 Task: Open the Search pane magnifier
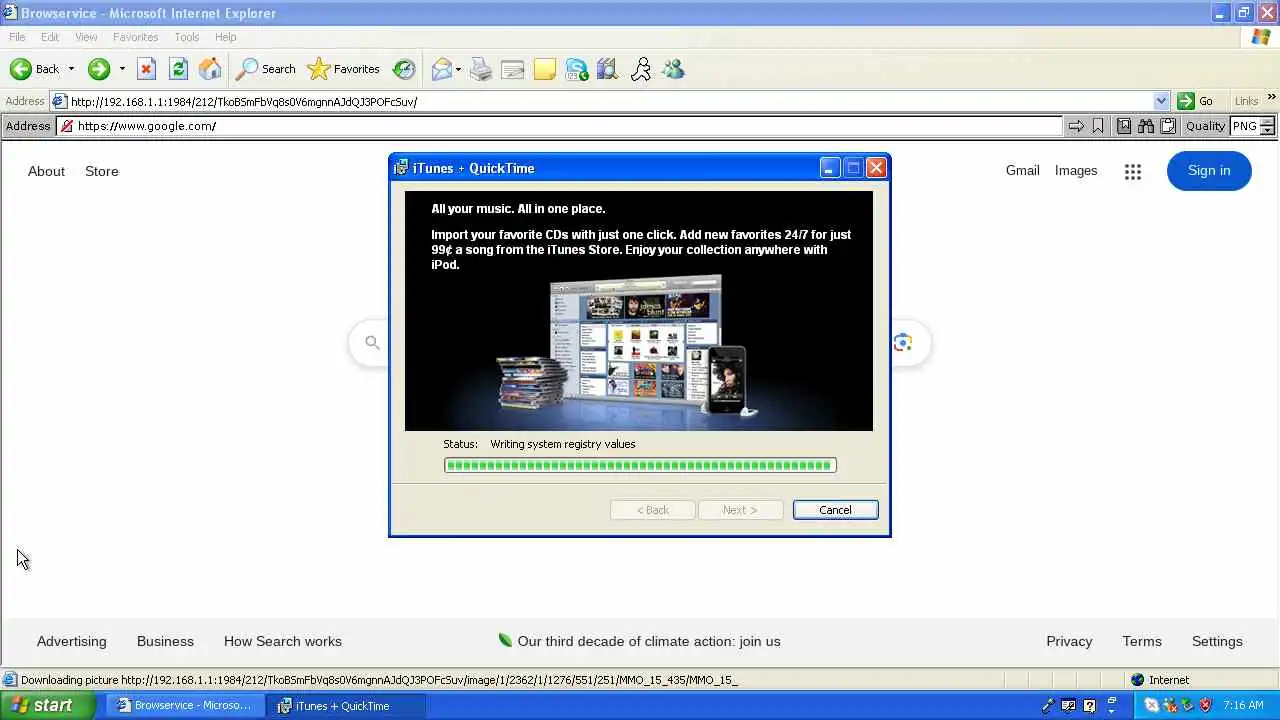pyautogui.click(x=246, y=69)
